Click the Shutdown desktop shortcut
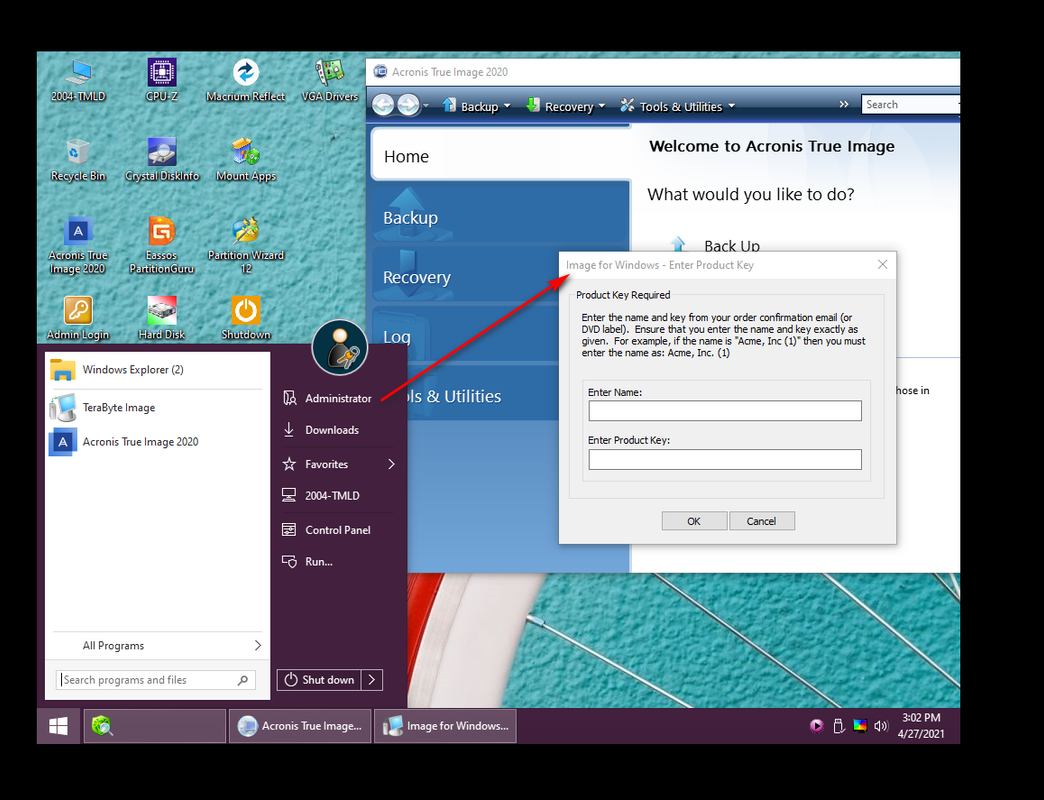 coord(246,318)
